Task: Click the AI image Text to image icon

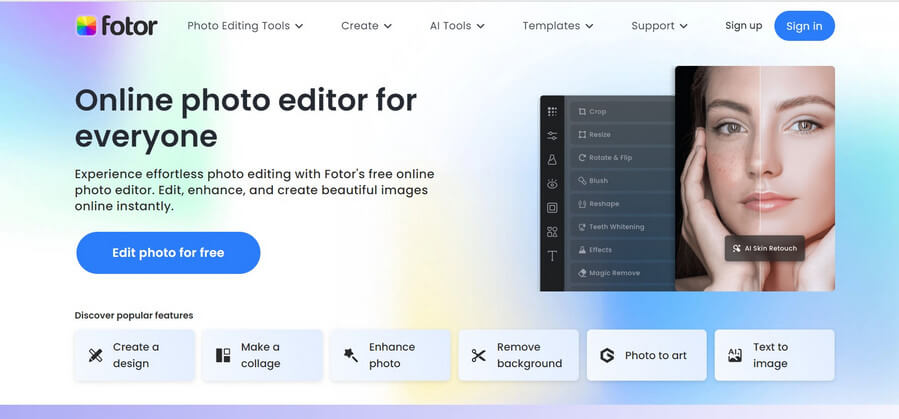Action: [734, 355]
